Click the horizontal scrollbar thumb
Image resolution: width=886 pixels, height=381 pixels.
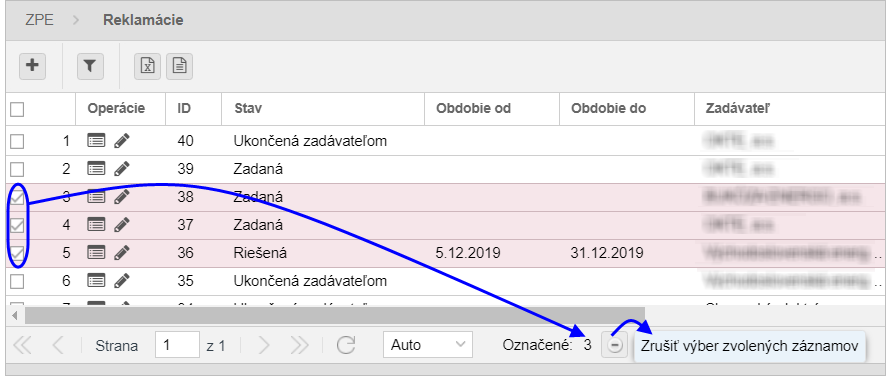335,315
